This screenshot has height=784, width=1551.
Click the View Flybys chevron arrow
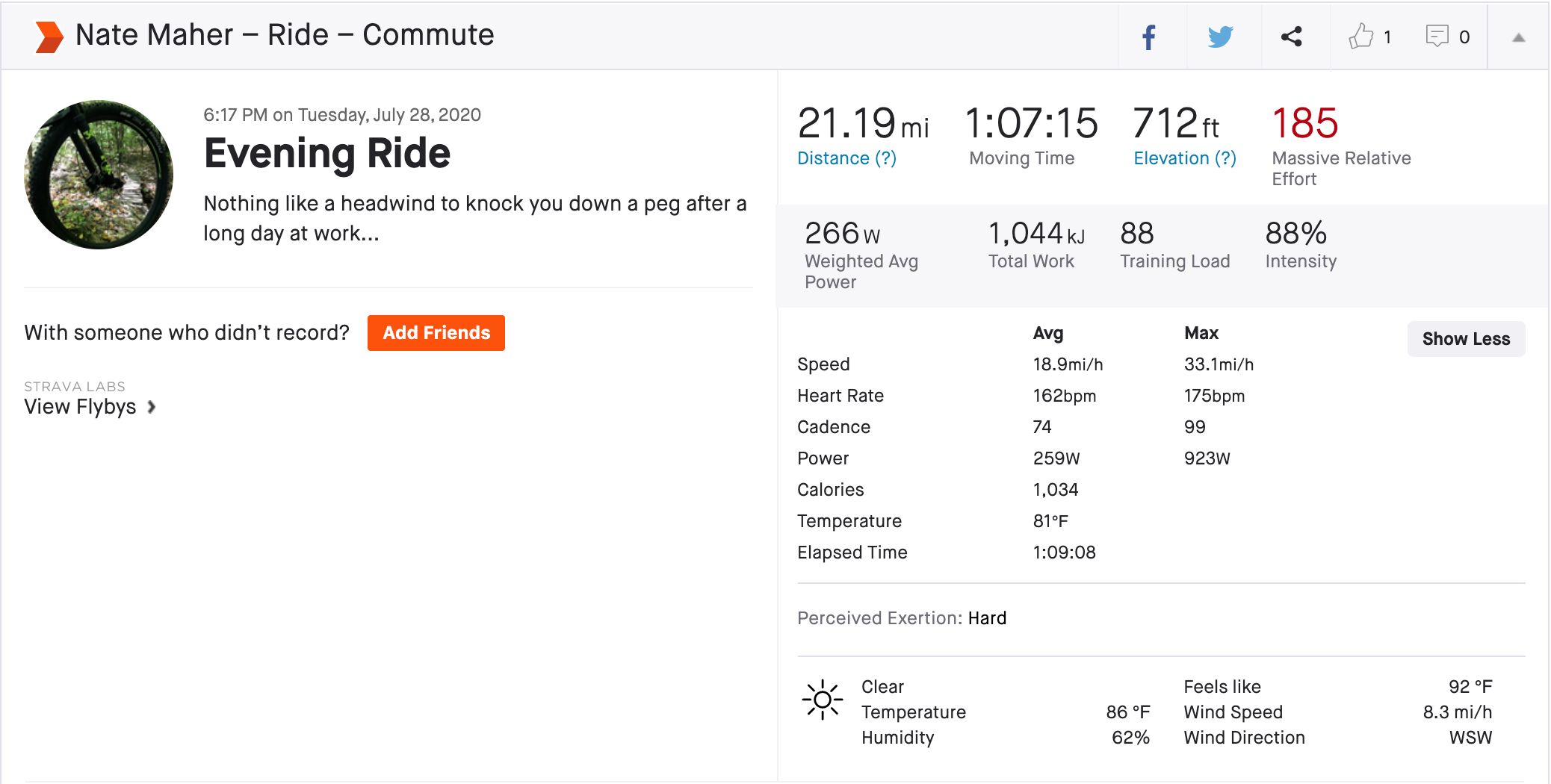click(x=152, y=407)
